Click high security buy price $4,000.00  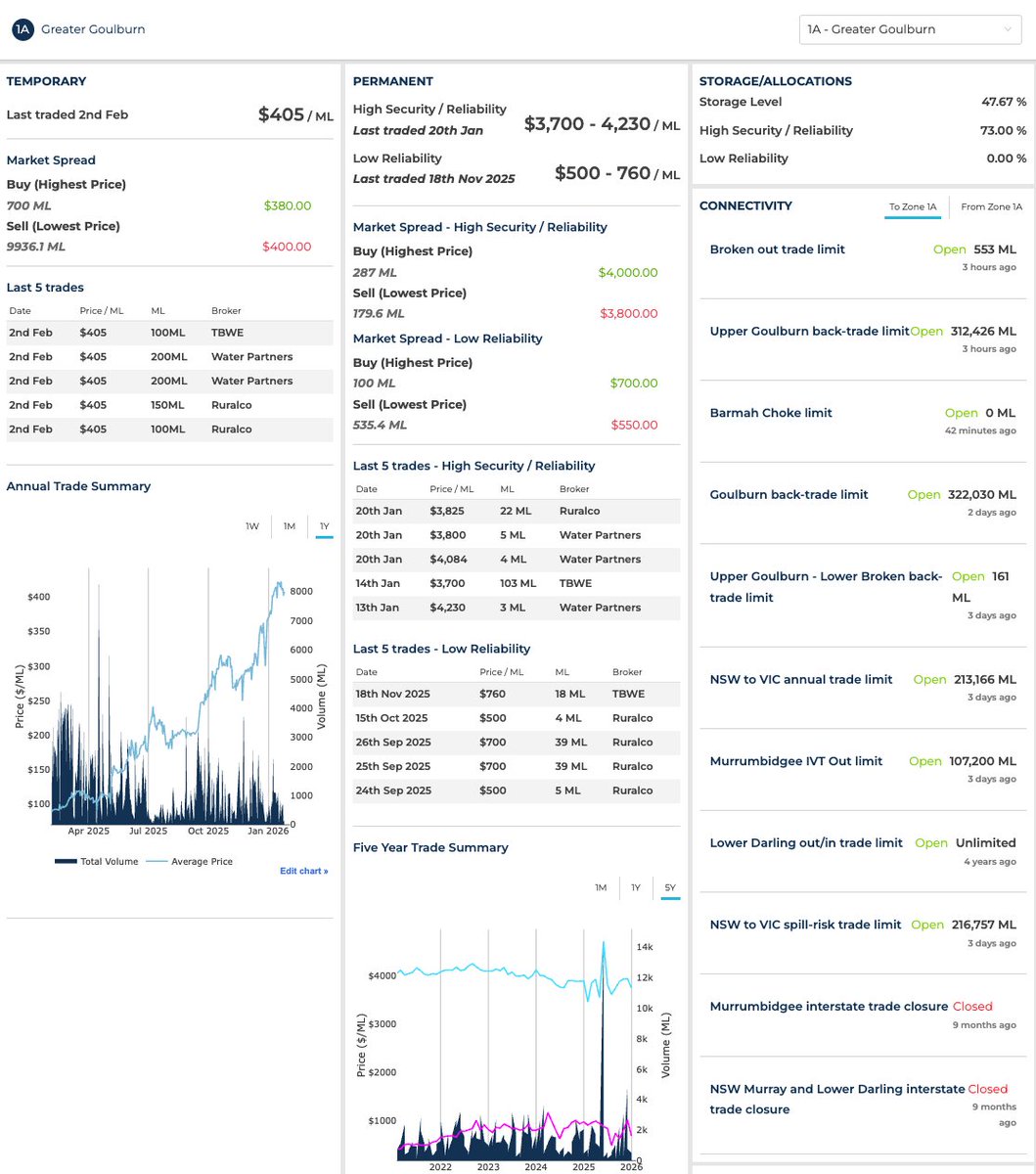point(628,272)
